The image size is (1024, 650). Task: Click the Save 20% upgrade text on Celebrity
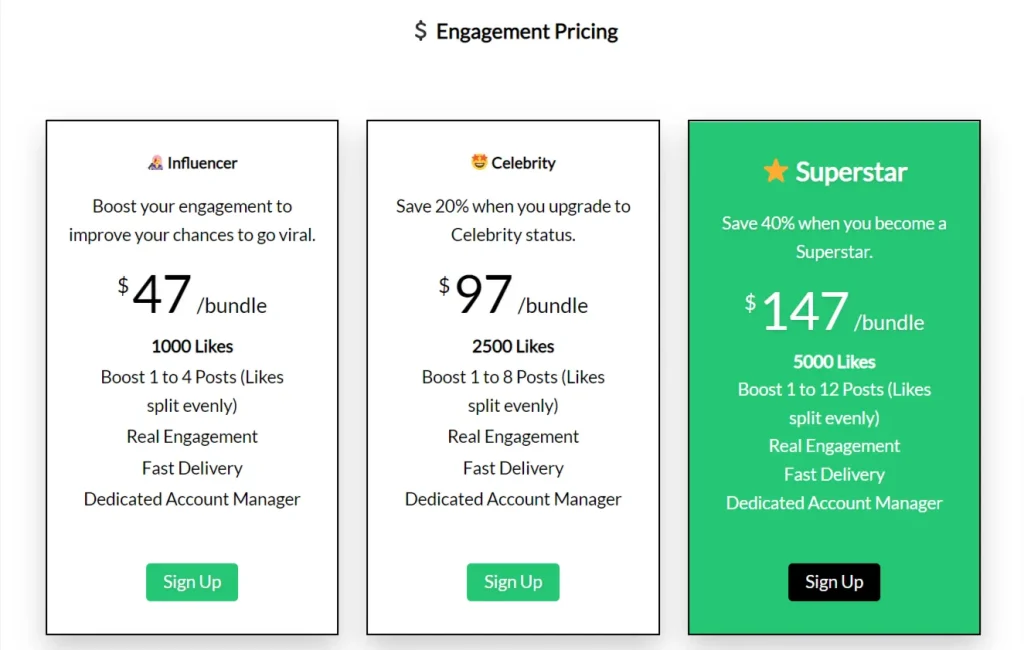[513, 220]
